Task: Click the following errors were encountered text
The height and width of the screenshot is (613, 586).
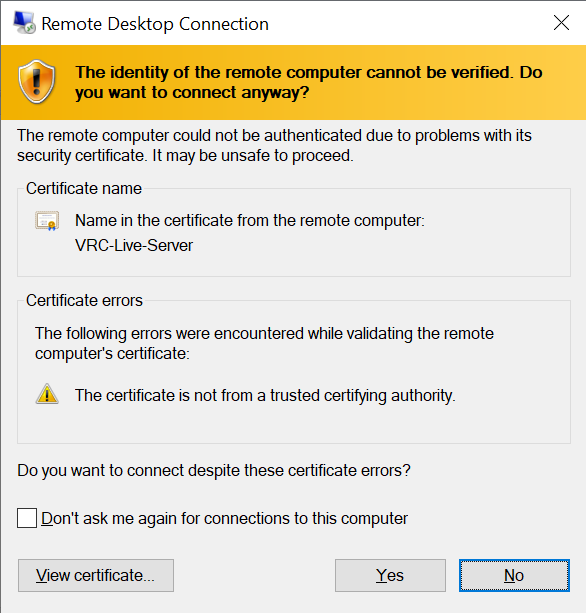Action: 264,343
